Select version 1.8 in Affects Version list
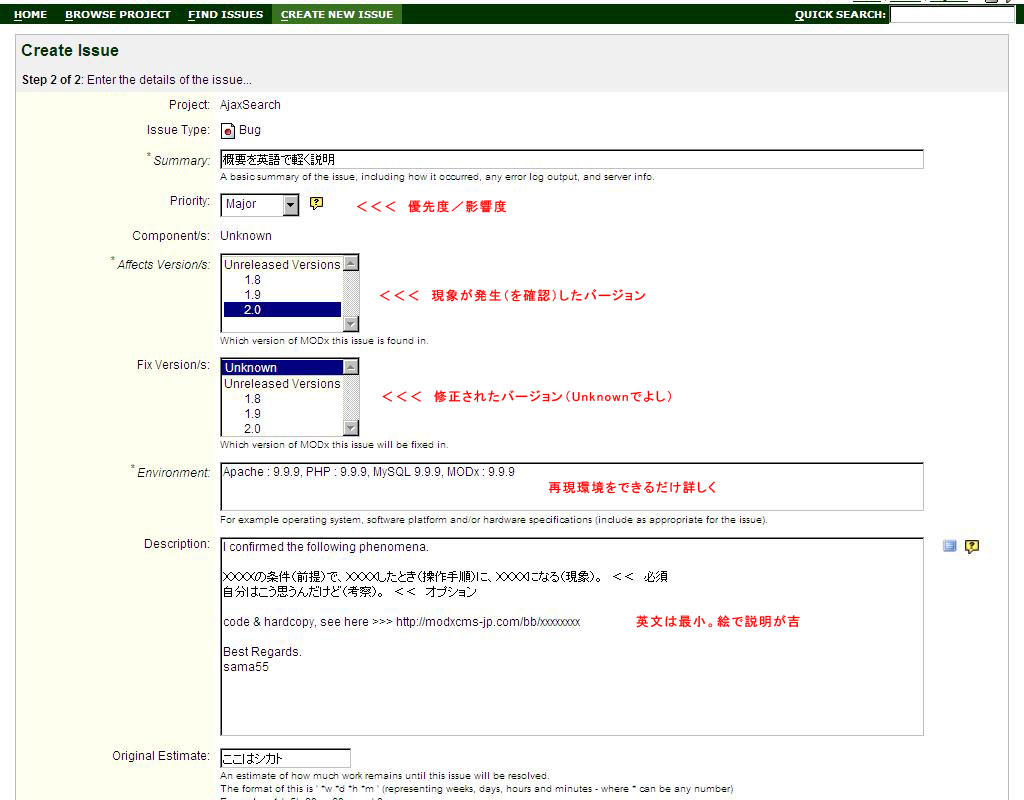This screenshot has width=1024, height=800. (253, 280)
